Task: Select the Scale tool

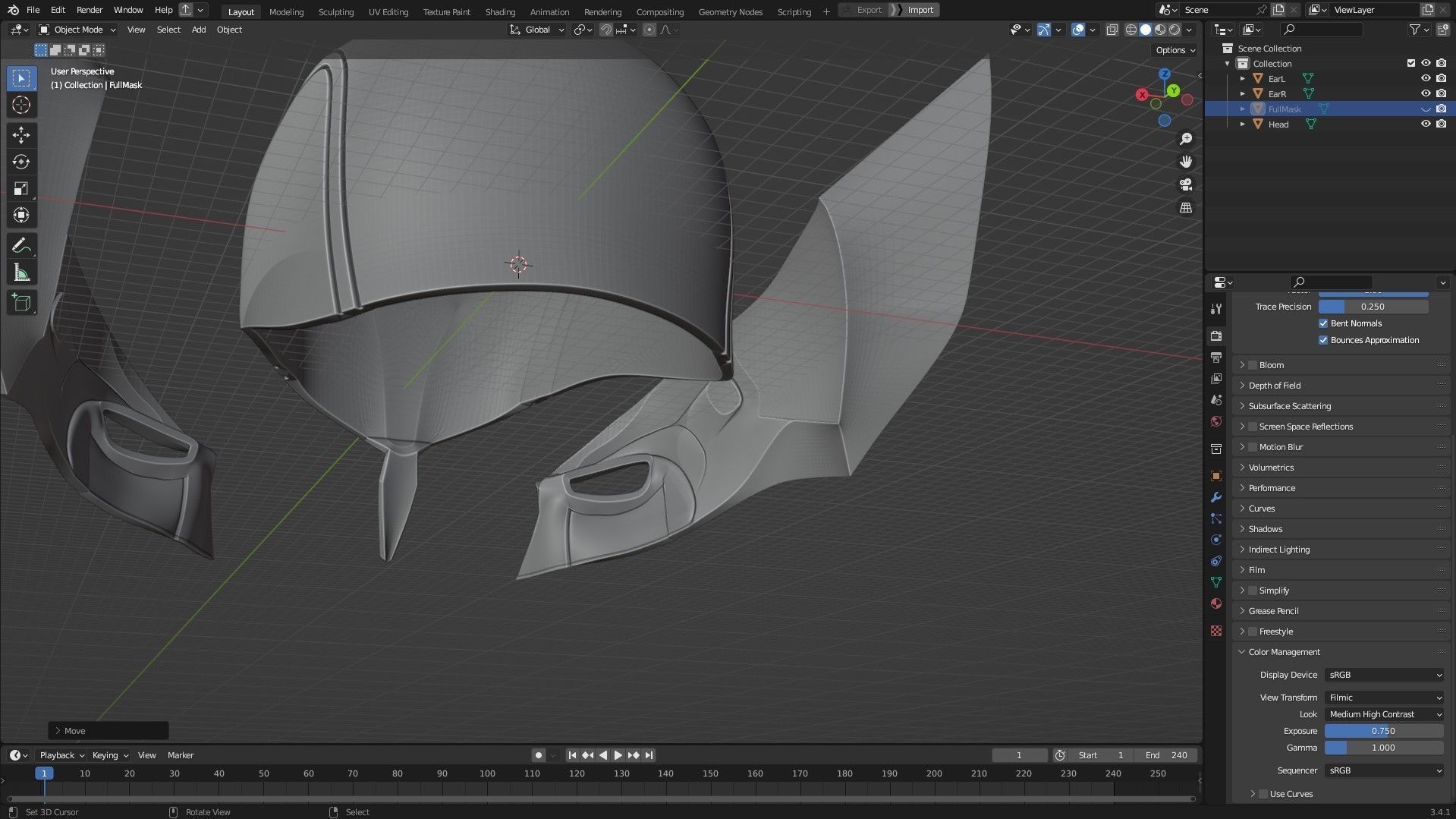Action: coord(21,188)
